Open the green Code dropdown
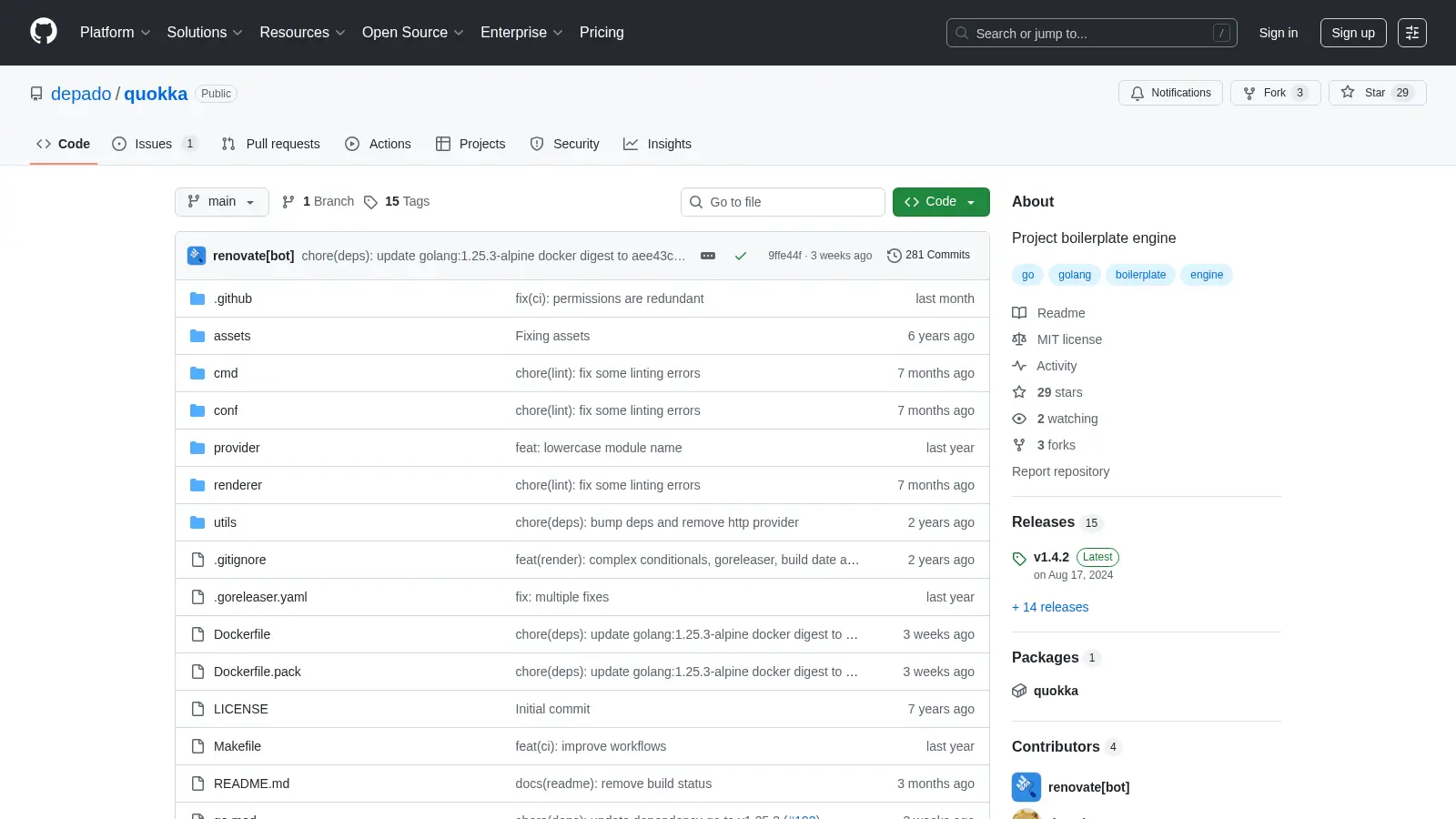The width and height of the screenshot is (1456, 819). point(941,202)
